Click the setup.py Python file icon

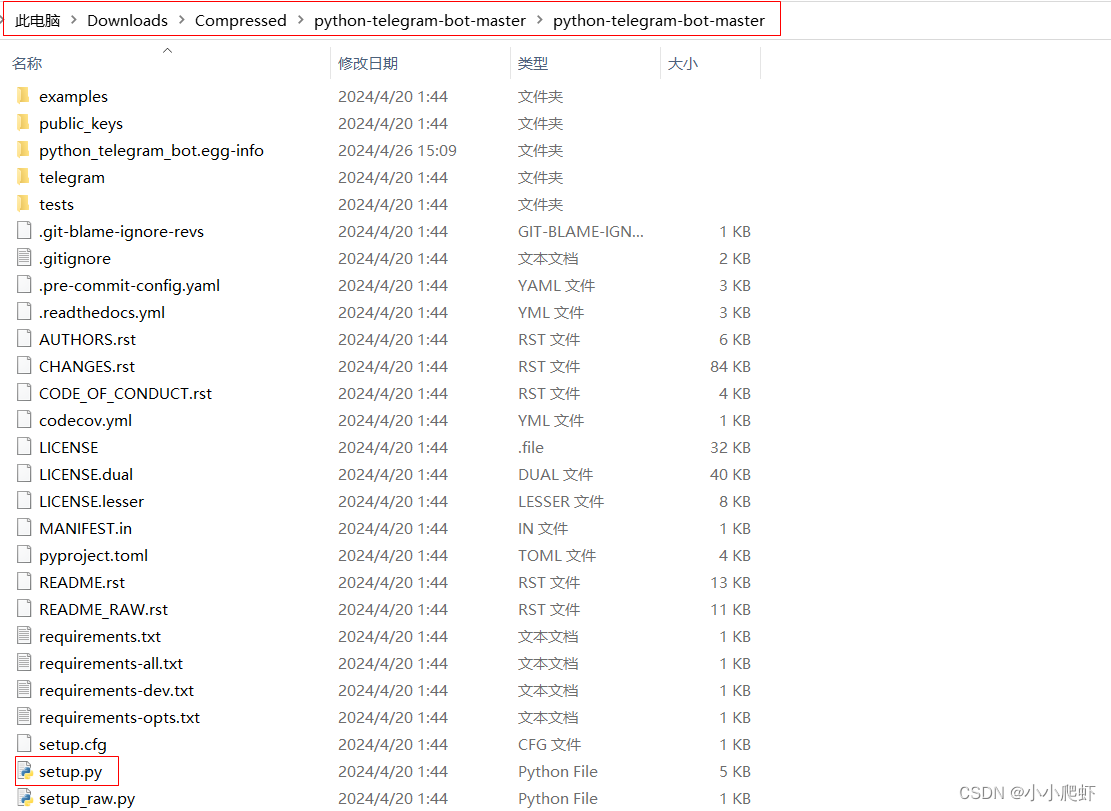26,771
